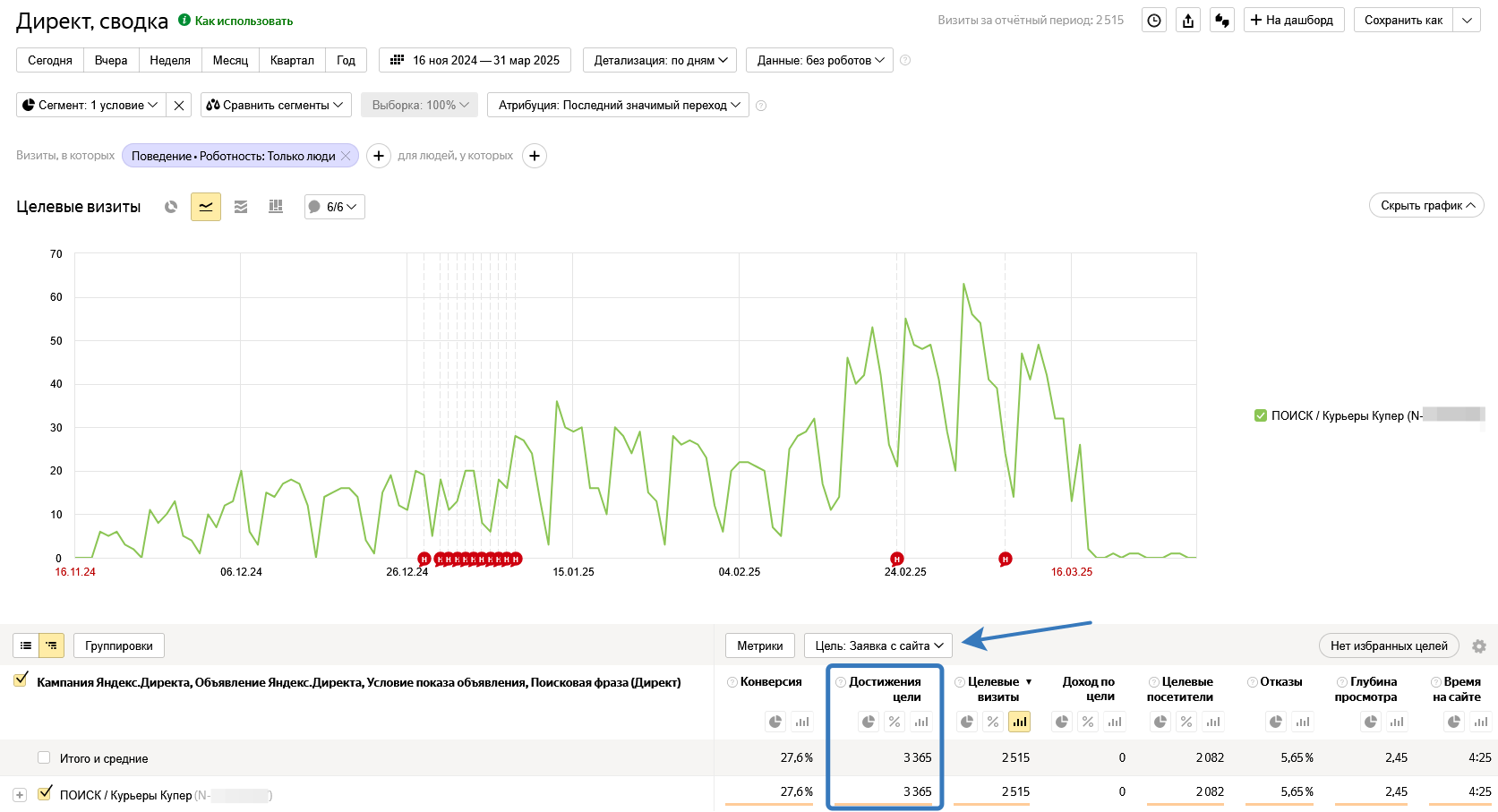Switch table to flat list view icon
Image resolution: width=1498 pixels, height=812 pixels.
coord(26,645)
